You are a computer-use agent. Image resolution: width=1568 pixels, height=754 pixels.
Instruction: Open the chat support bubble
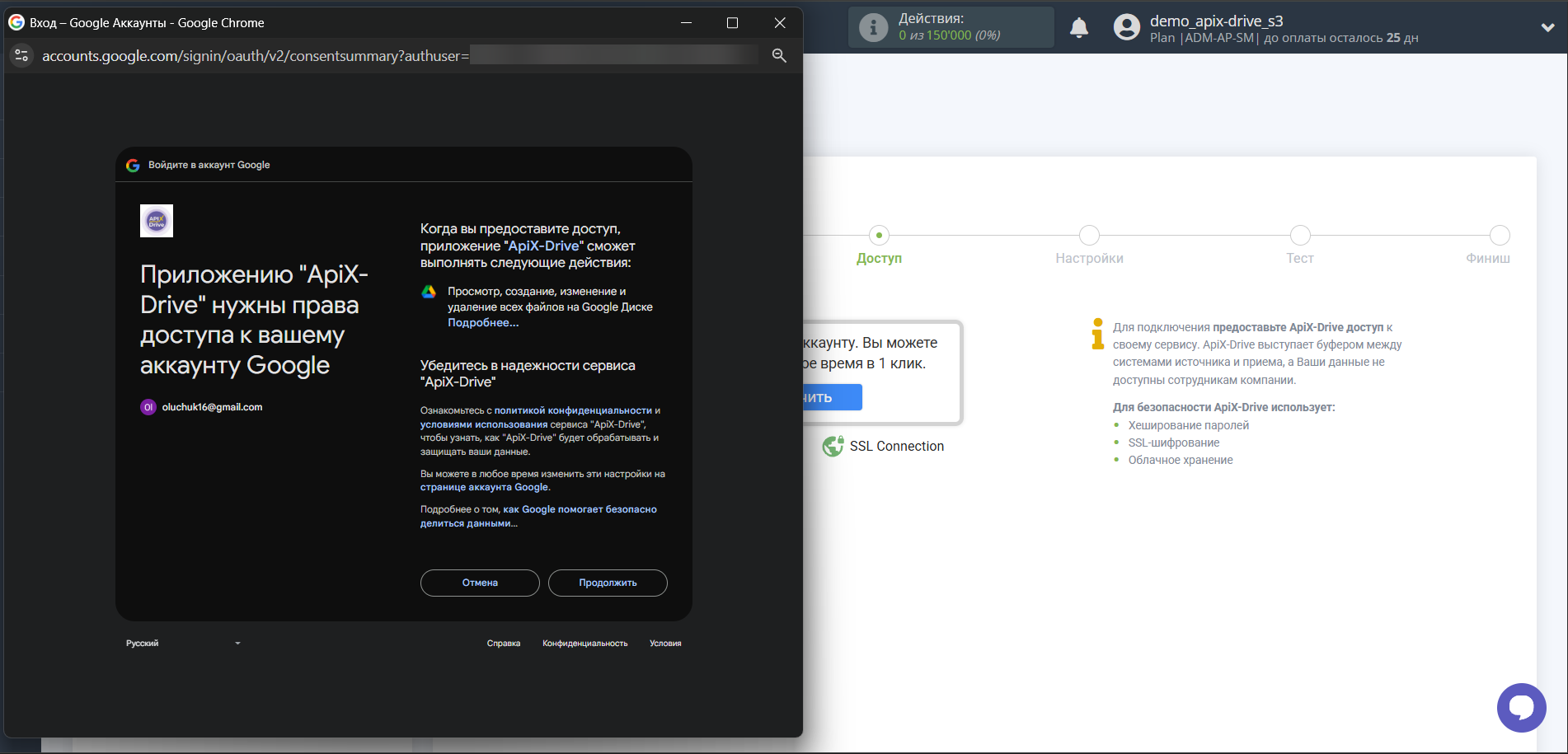(x=1522, y=707)
